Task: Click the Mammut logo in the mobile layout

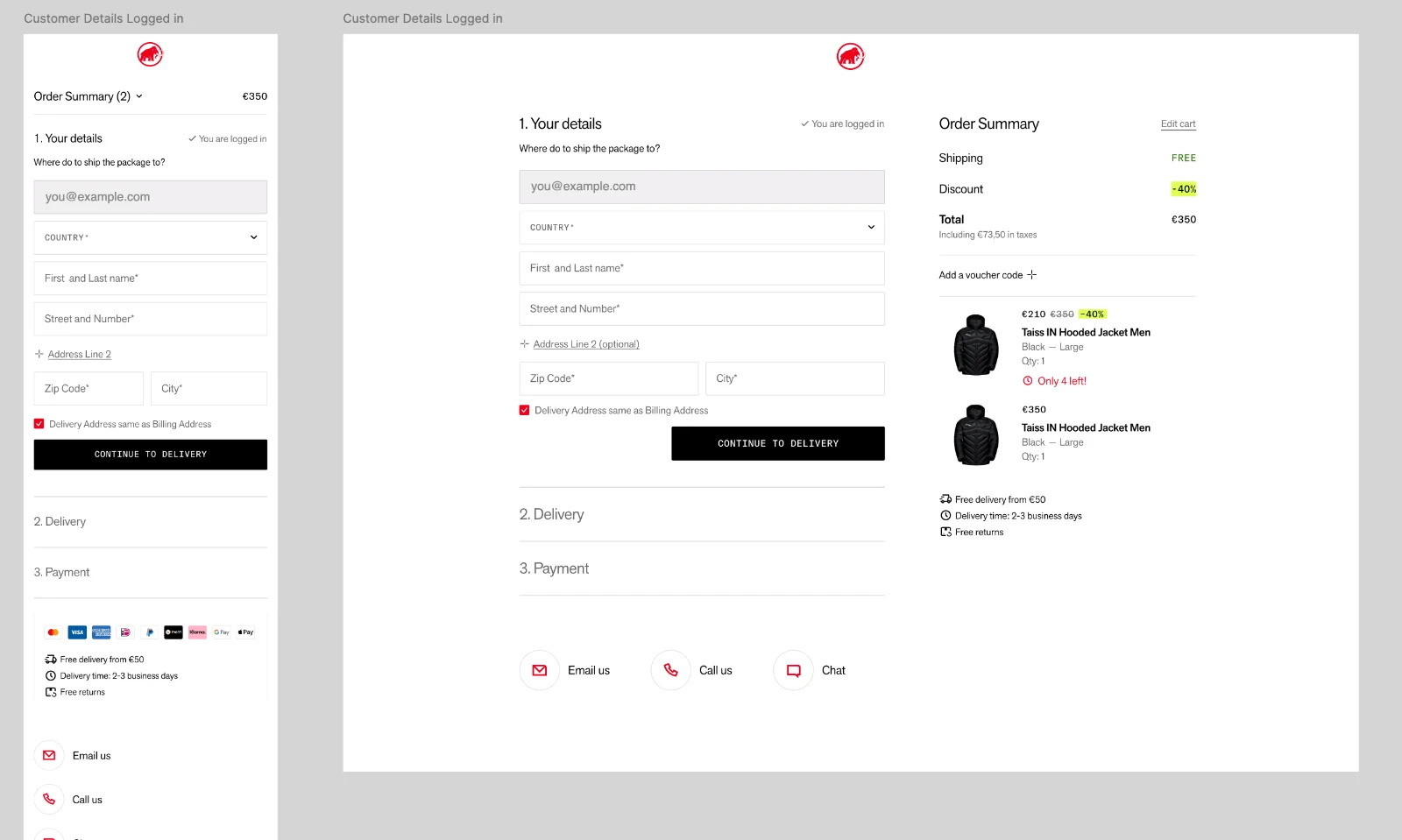Action: click(150, 55)
